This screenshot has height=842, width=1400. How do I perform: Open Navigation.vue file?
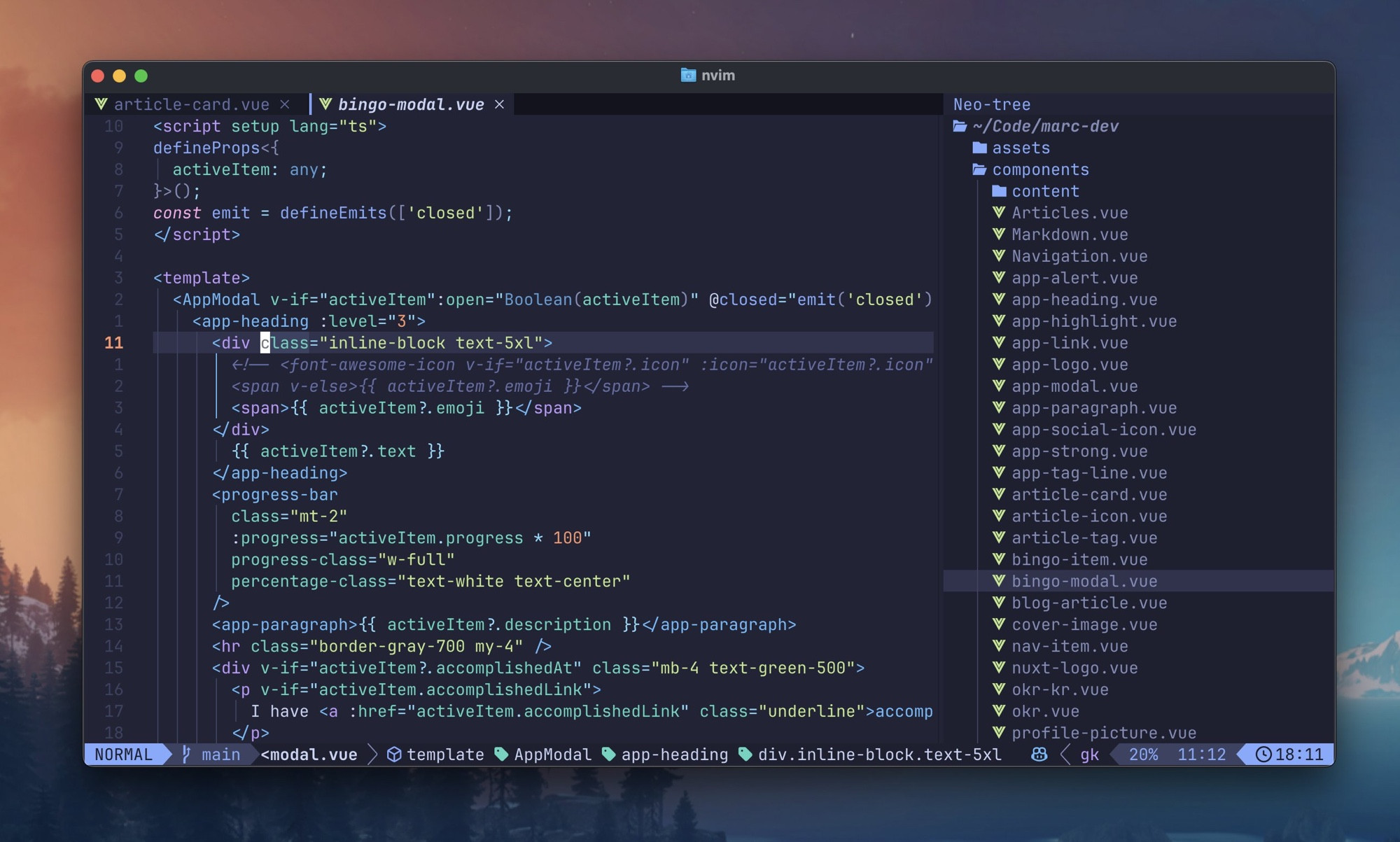(1079, 256)
